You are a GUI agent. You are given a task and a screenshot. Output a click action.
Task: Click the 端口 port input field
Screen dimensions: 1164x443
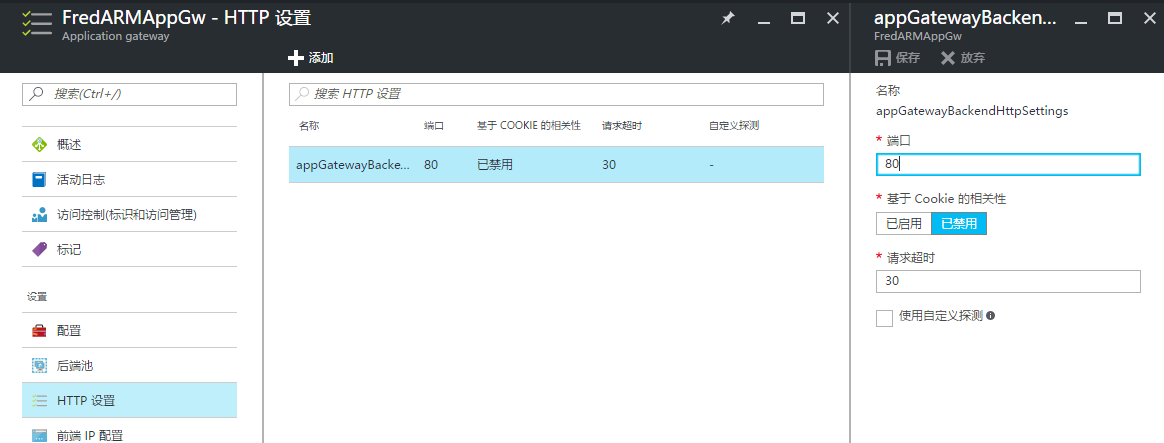(1007, 165)
